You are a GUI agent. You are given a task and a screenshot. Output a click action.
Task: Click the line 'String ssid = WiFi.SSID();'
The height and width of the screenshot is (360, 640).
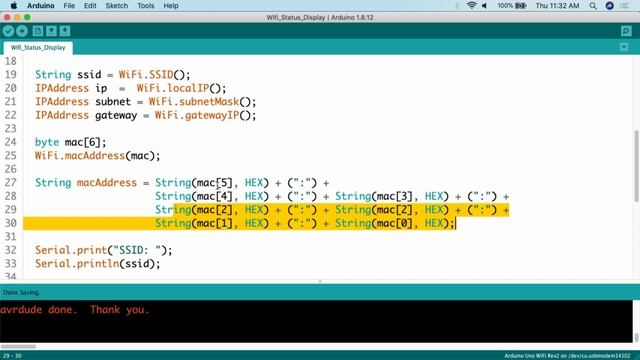pos(113,75)
